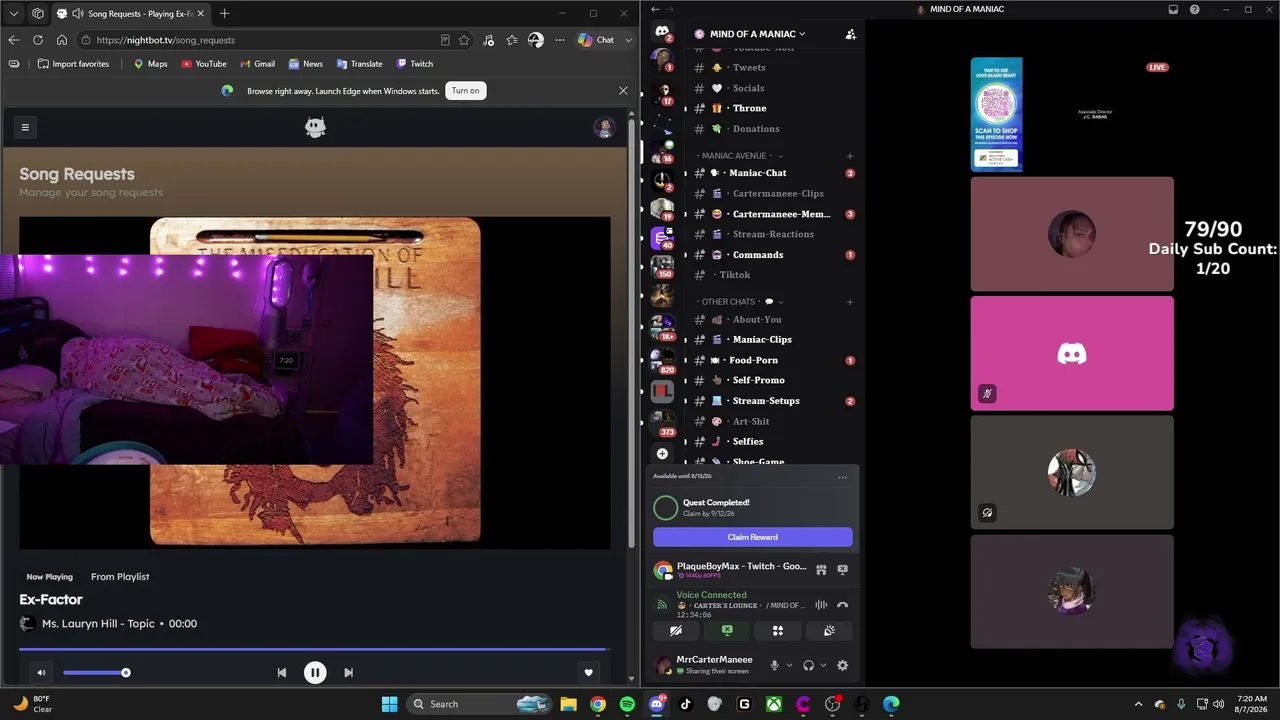Seek within the song progress bar
Screen dimensions: 1280x720
click(313, 650)
